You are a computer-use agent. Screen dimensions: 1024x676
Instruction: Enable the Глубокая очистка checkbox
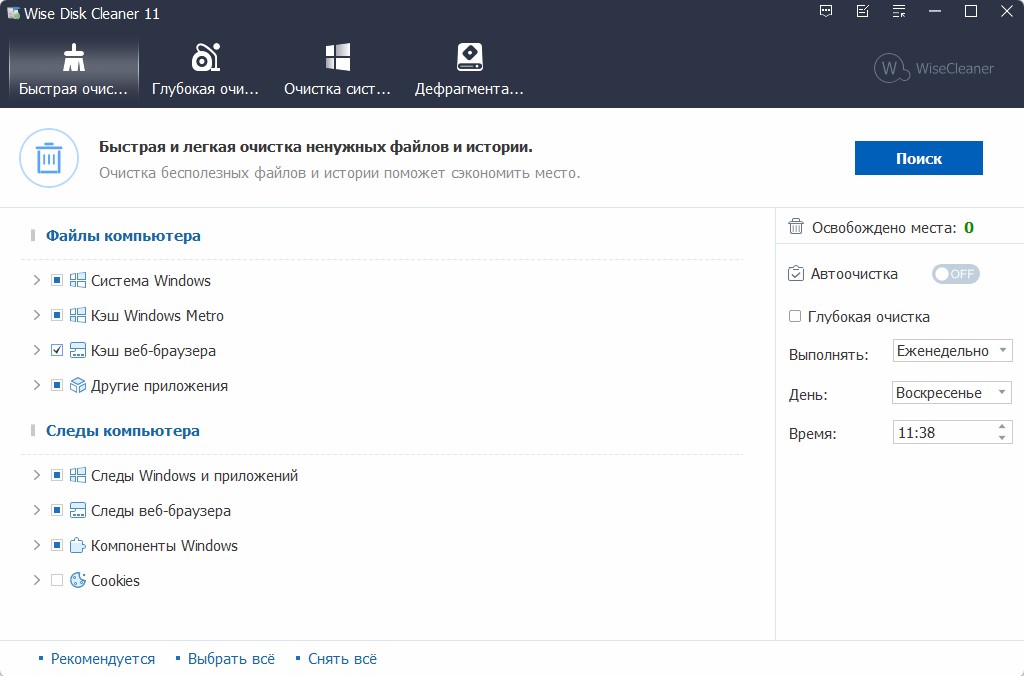pos(795,316)
